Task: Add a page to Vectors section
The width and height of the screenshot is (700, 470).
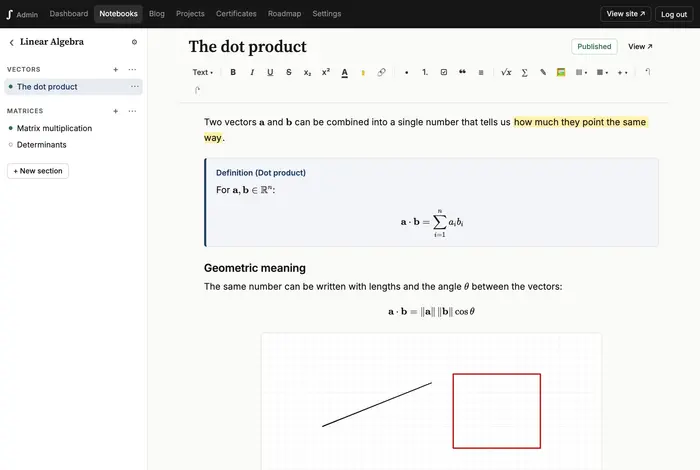Action: pos(116,69)
